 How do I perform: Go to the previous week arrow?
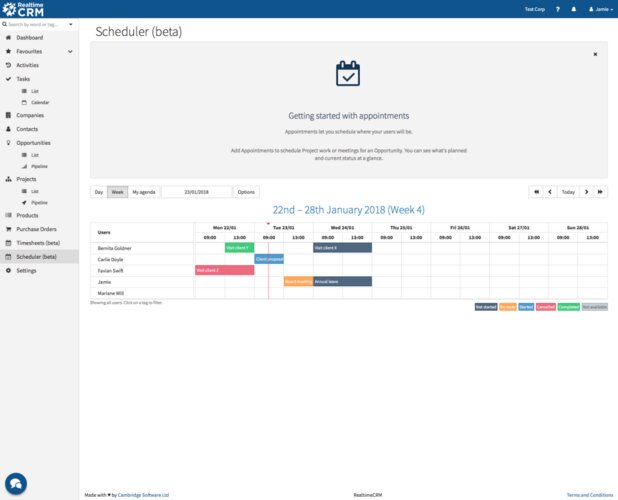click(549, 192)
